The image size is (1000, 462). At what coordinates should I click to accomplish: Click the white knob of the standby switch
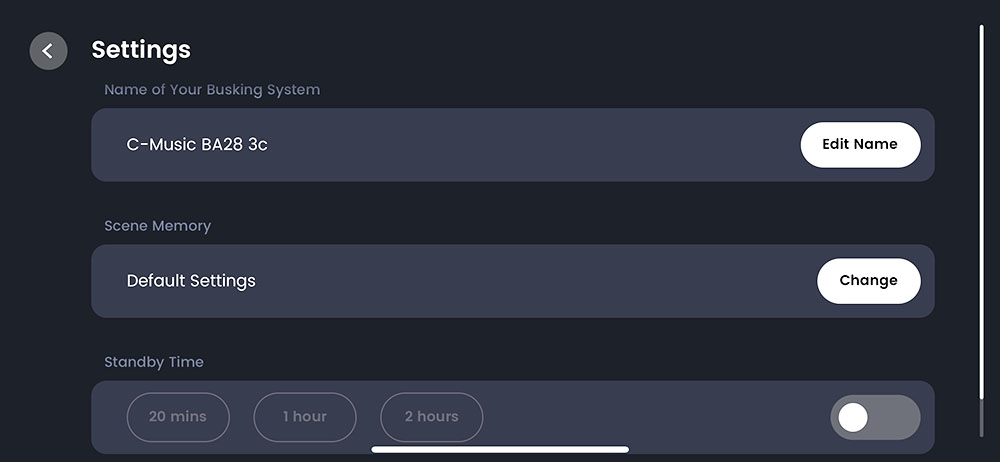[853, 417]
